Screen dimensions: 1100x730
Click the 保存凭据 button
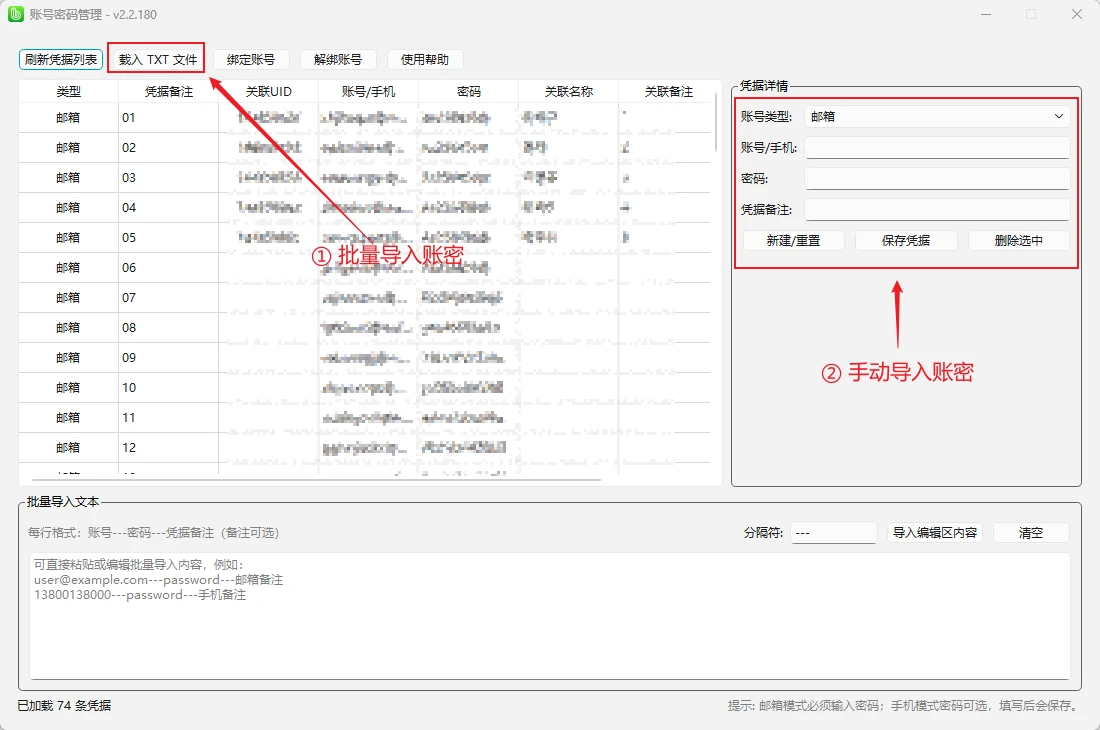pyautogui.click(x=906, y=241)
